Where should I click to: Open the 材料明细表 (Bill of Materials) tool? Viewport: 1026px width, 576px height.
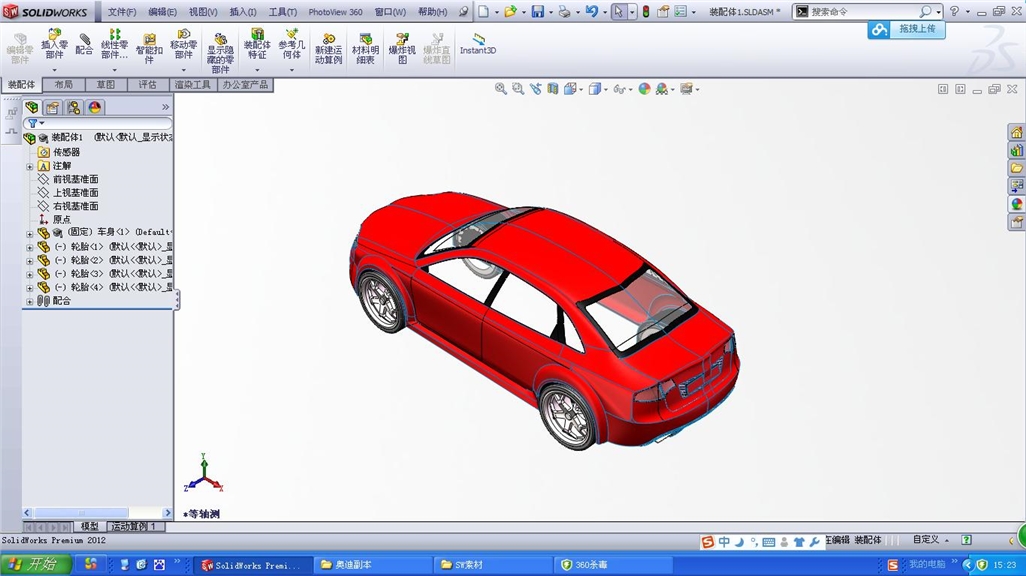365,49
